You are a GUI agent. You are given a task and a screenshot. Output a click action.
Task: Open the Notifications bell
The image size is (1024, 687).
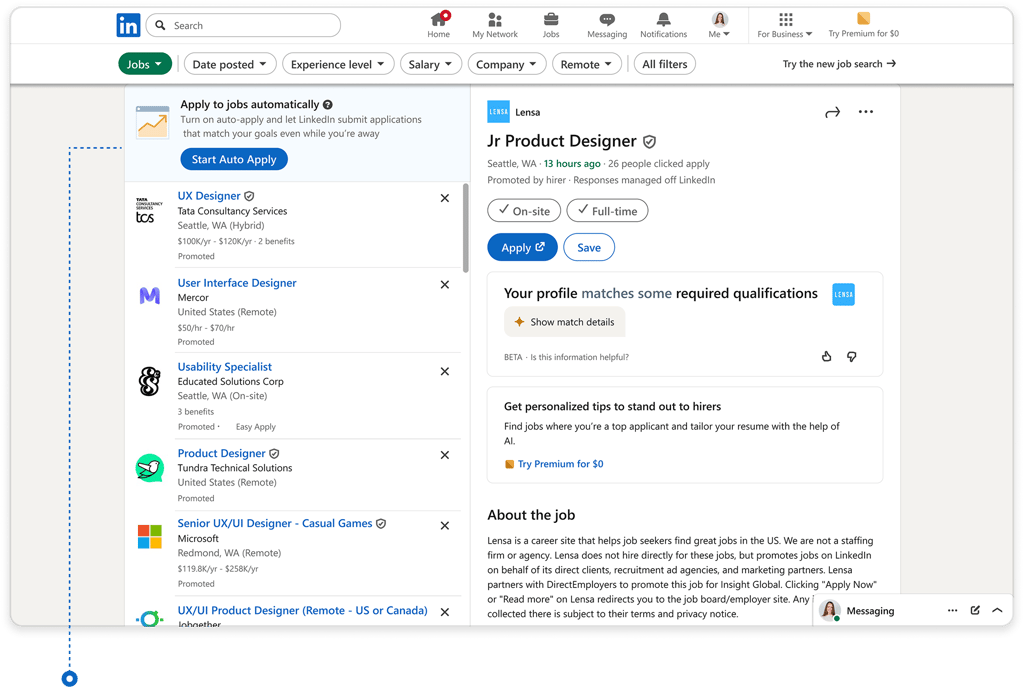664,25
